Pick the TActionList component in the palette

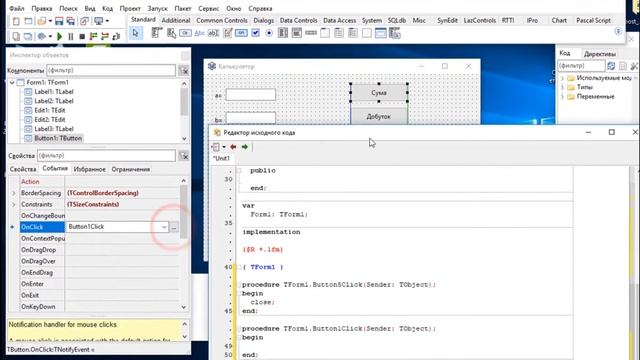pos(395,33)
